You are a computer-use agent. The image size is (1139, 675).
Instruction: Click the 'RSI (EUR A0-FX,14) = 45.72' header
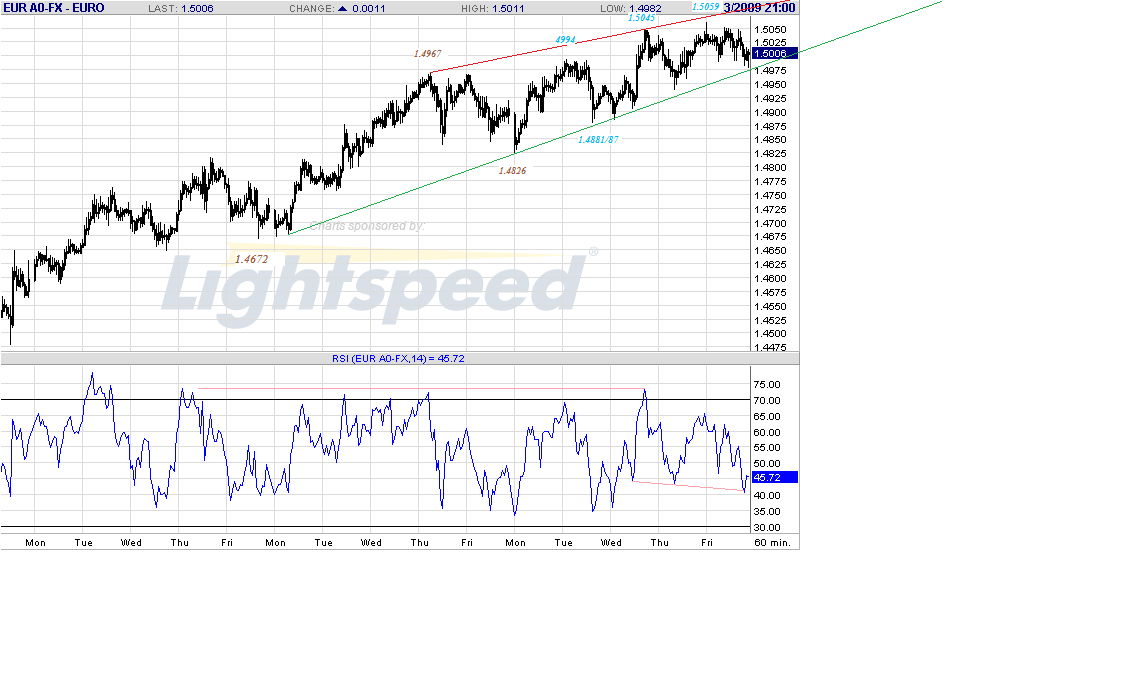pos(398,358)
